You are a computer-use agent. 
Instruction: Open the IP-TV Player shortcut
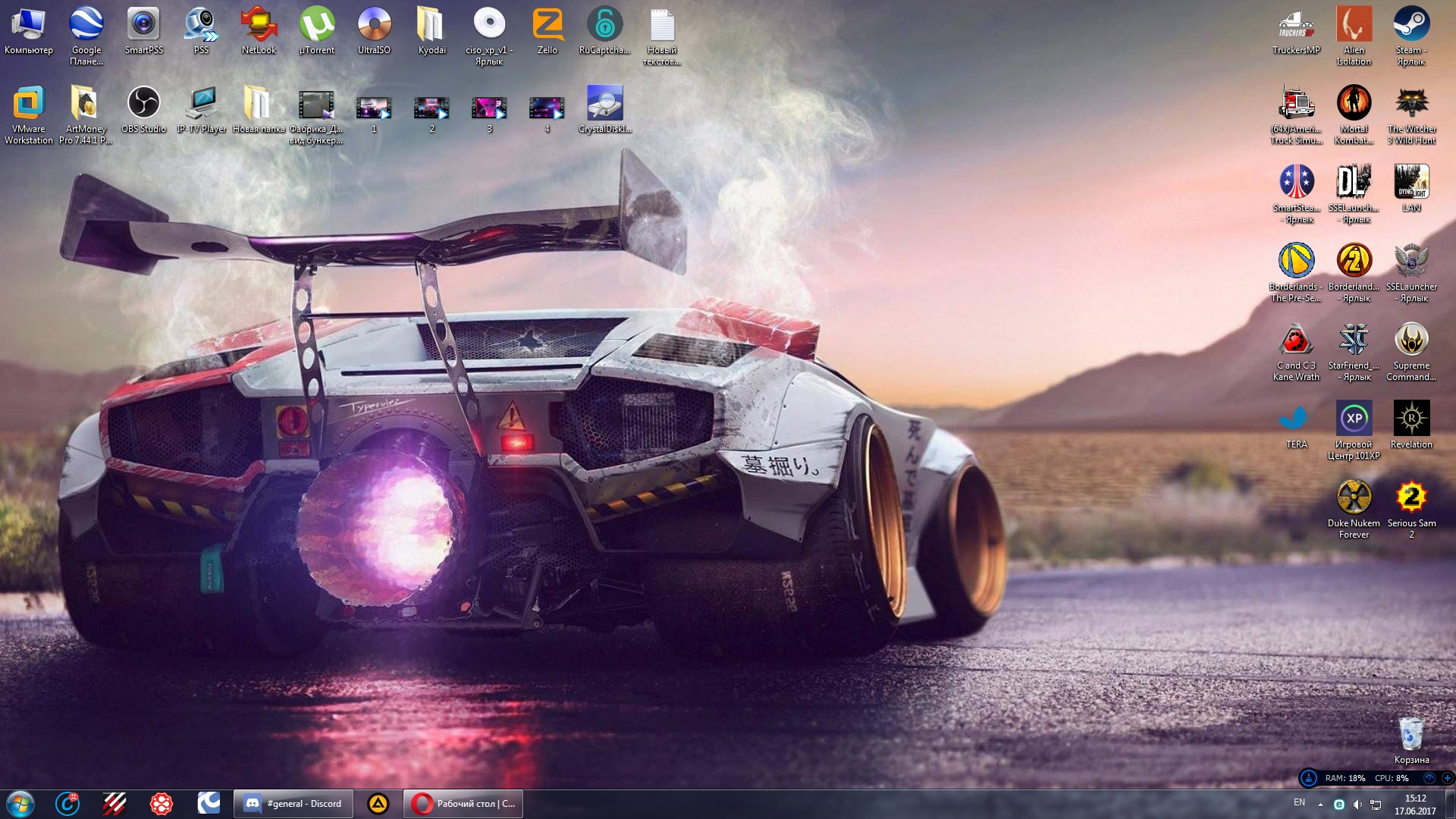(x=201, y=110)
